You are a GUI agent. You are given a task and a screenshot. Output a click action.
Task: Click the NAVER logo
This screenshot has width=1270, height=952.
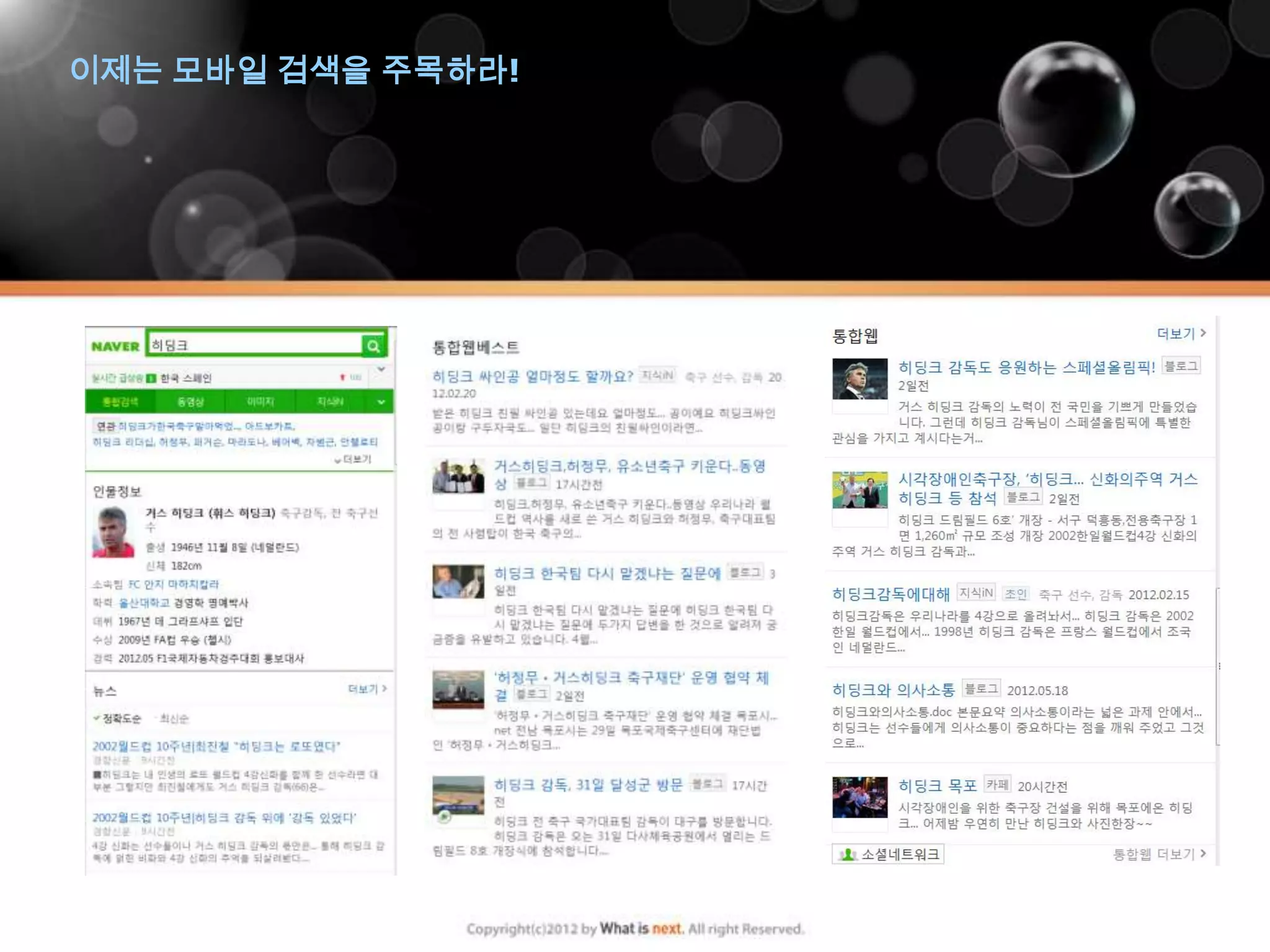pos(115,346)
